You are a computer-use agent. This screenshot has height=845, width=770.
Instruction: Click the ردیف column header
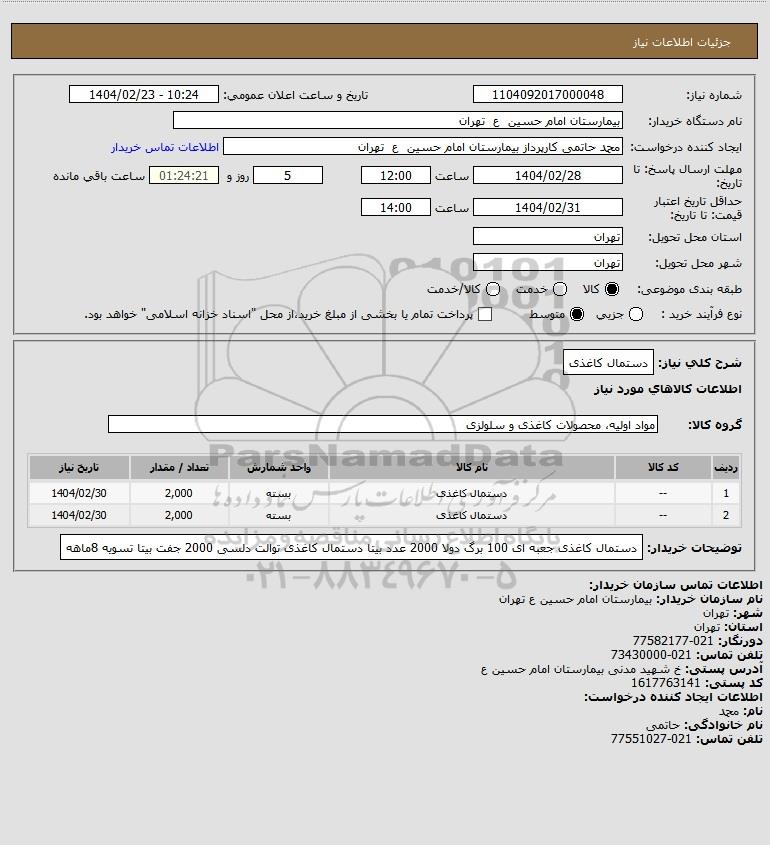pos(726,467)
